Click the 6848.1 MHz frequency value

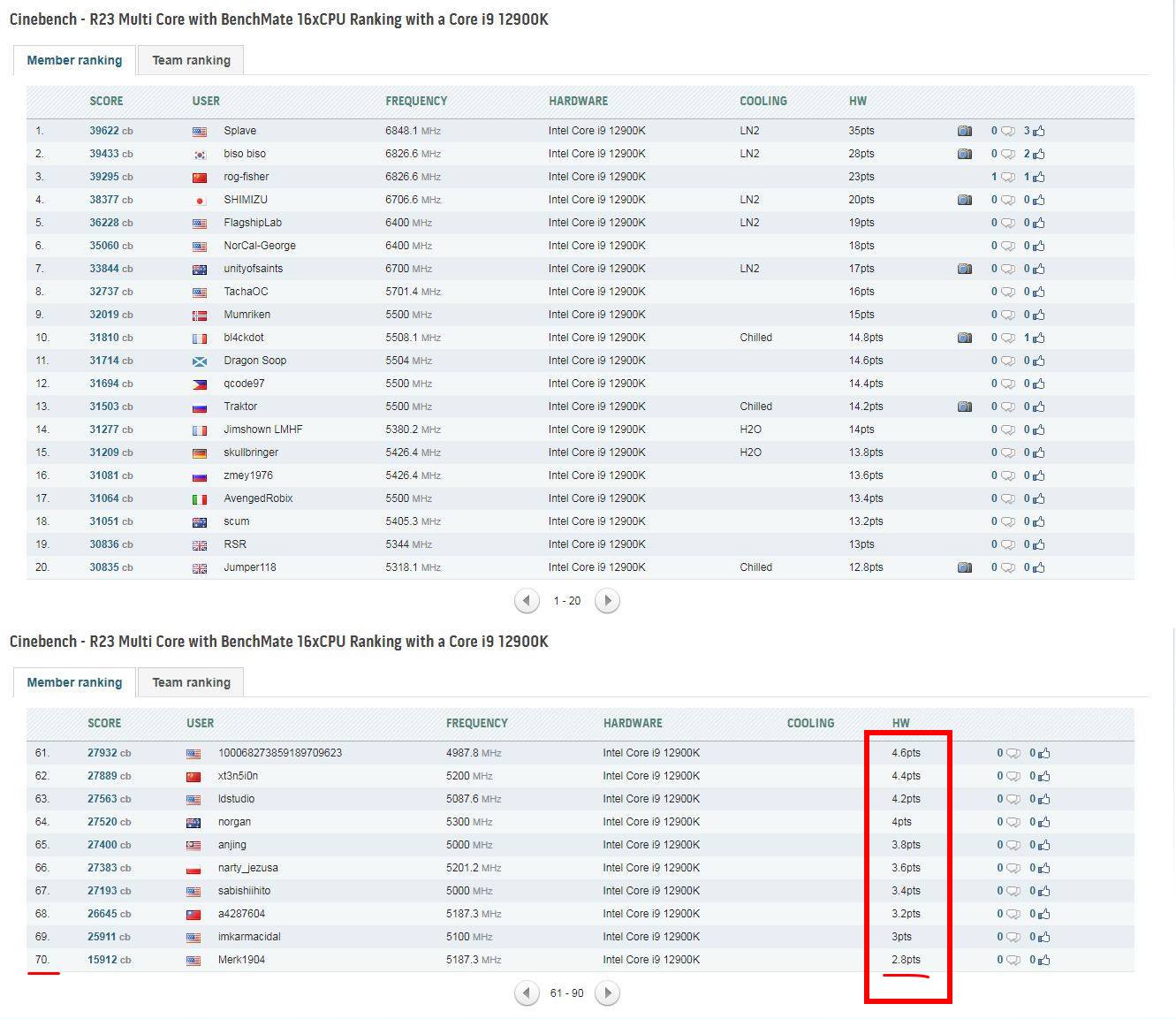[413, 131]
